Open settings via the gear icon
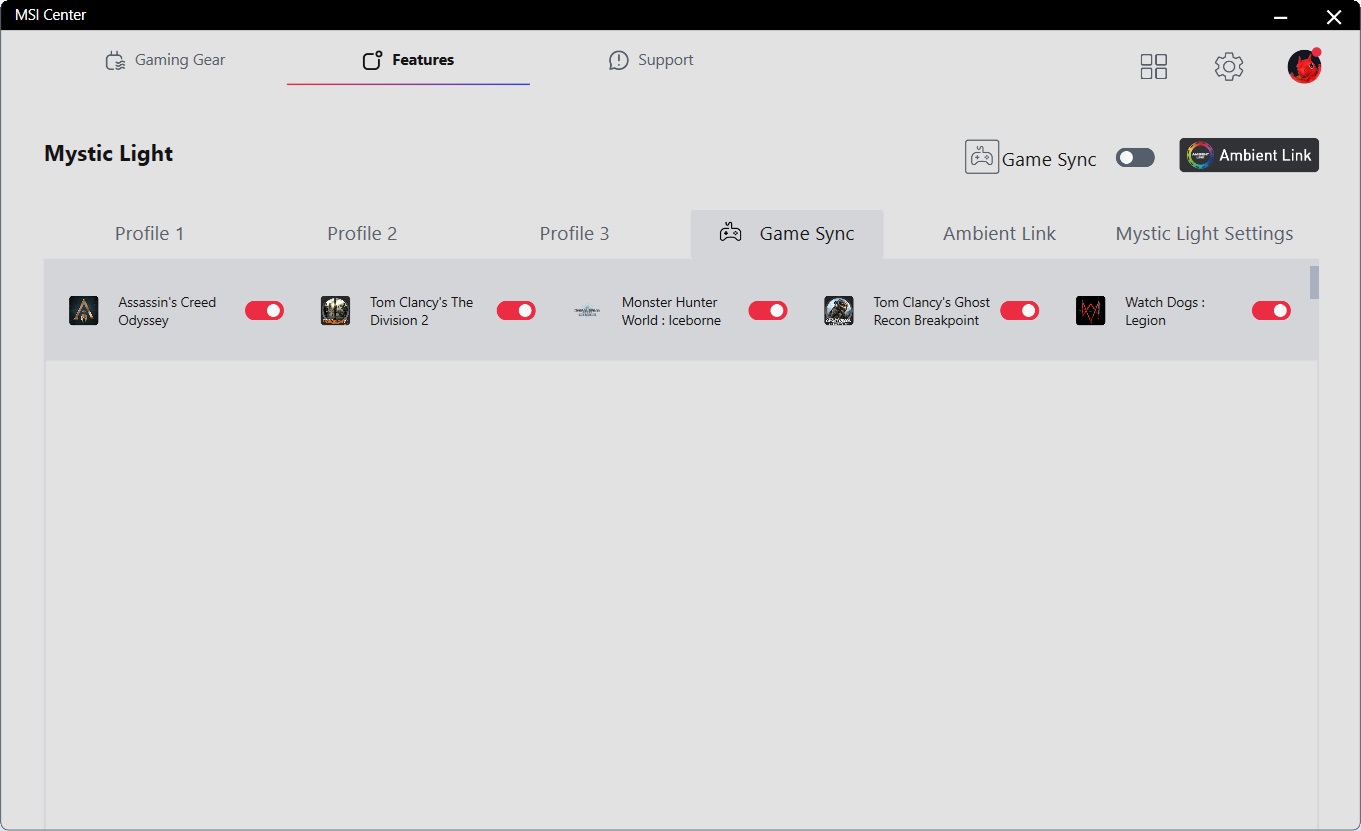Viewport: 1361px width, 831px height. 1229,67
